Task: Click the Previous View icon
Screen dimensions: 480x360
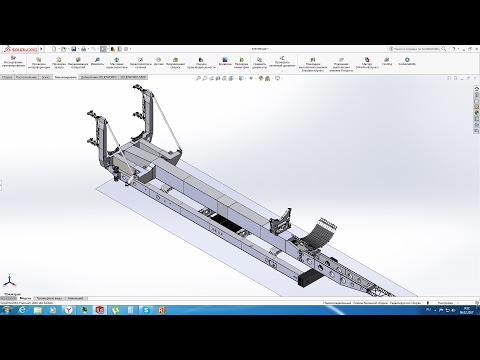Action: (211, 78)
